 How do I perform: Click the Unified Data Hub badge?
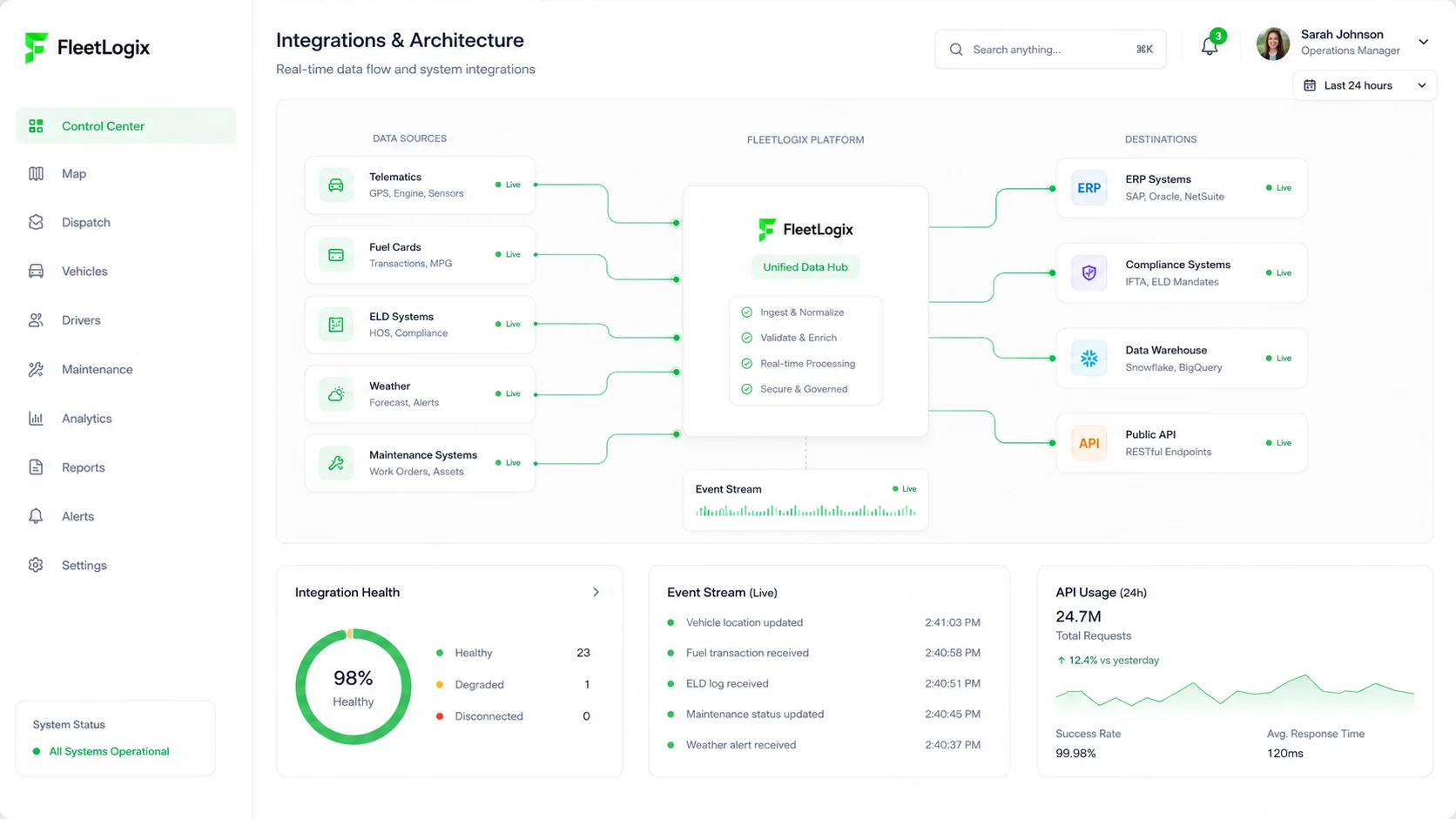click(x=806, y=267)
